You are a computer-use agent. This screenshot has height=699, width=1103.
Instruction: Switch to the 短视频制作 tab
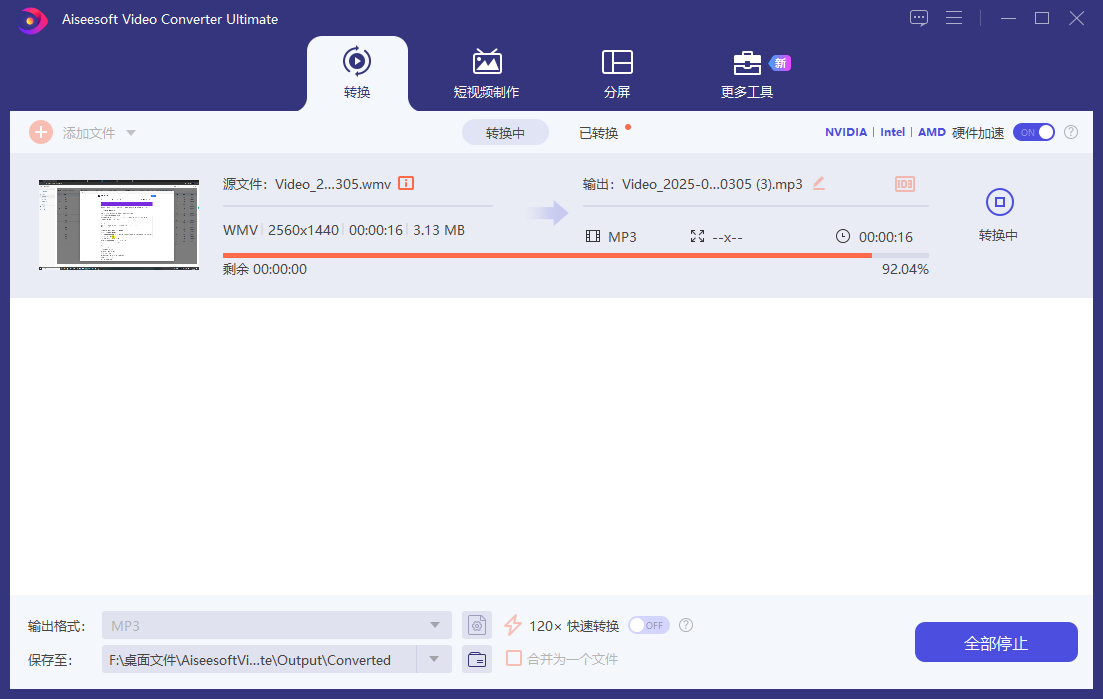486,74
